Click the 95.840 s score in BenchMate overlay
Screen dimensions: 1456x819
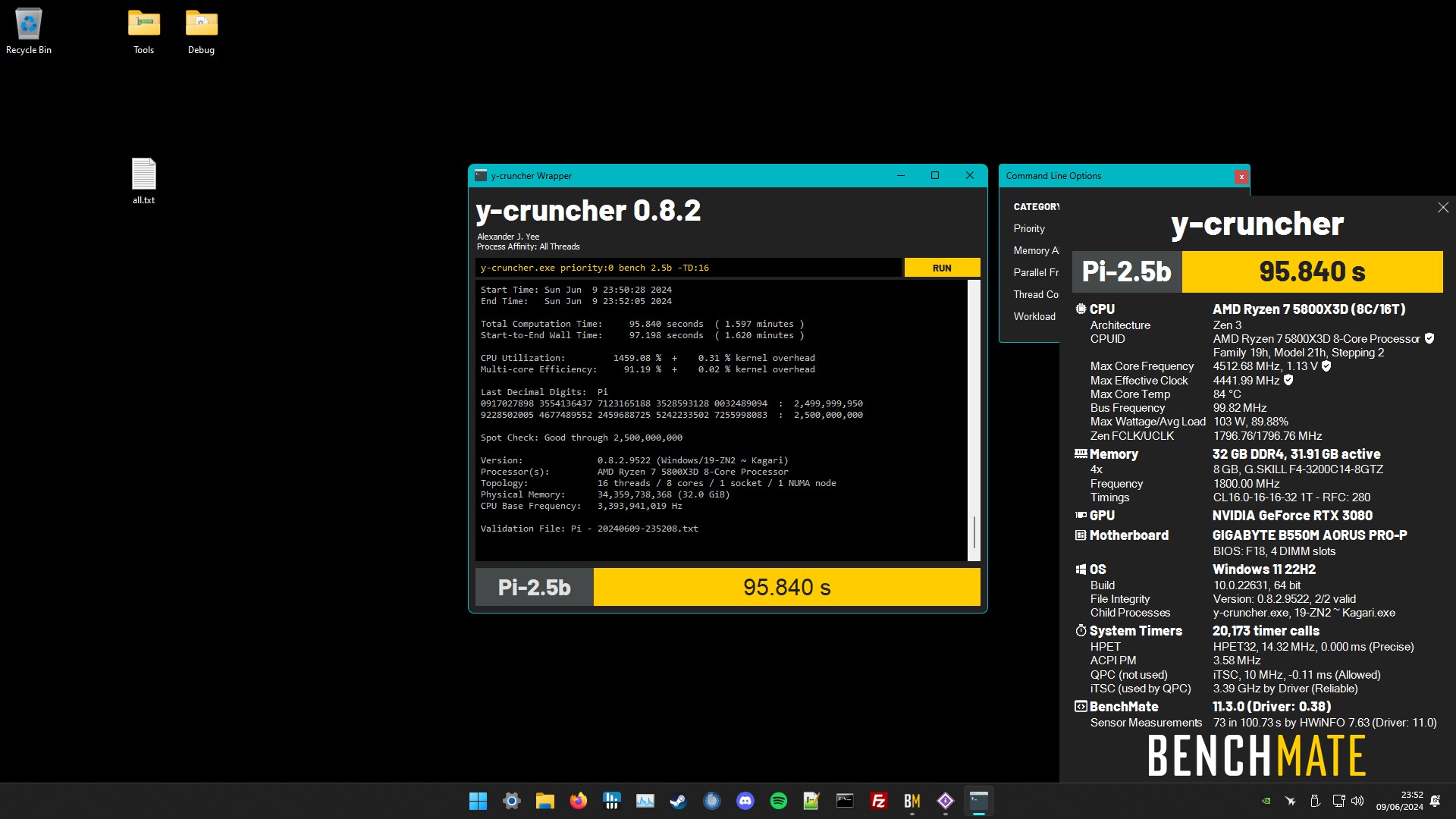(x=1312, y=271)
